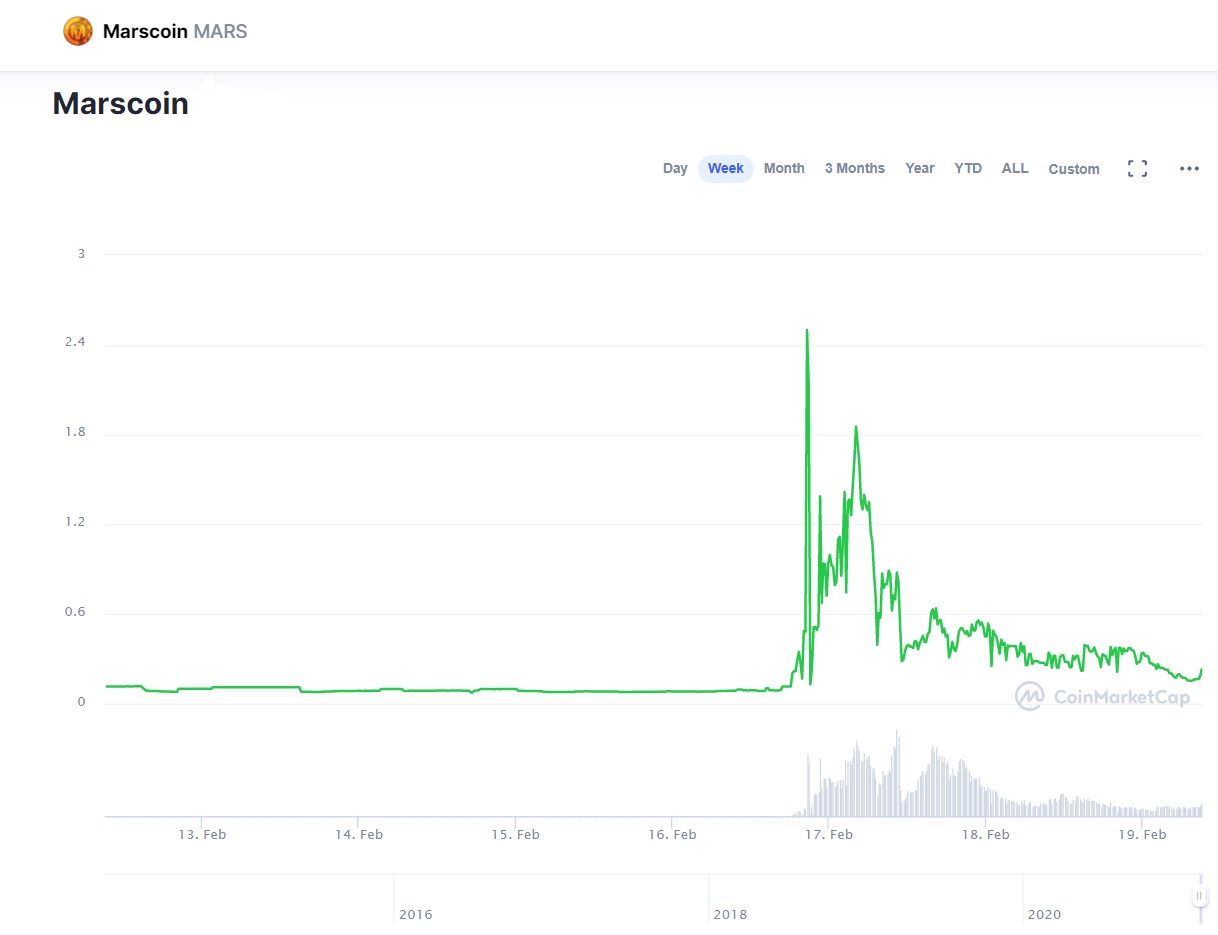Click the 17. Feb axis label
1218x935 pixels.
[829, 834]
